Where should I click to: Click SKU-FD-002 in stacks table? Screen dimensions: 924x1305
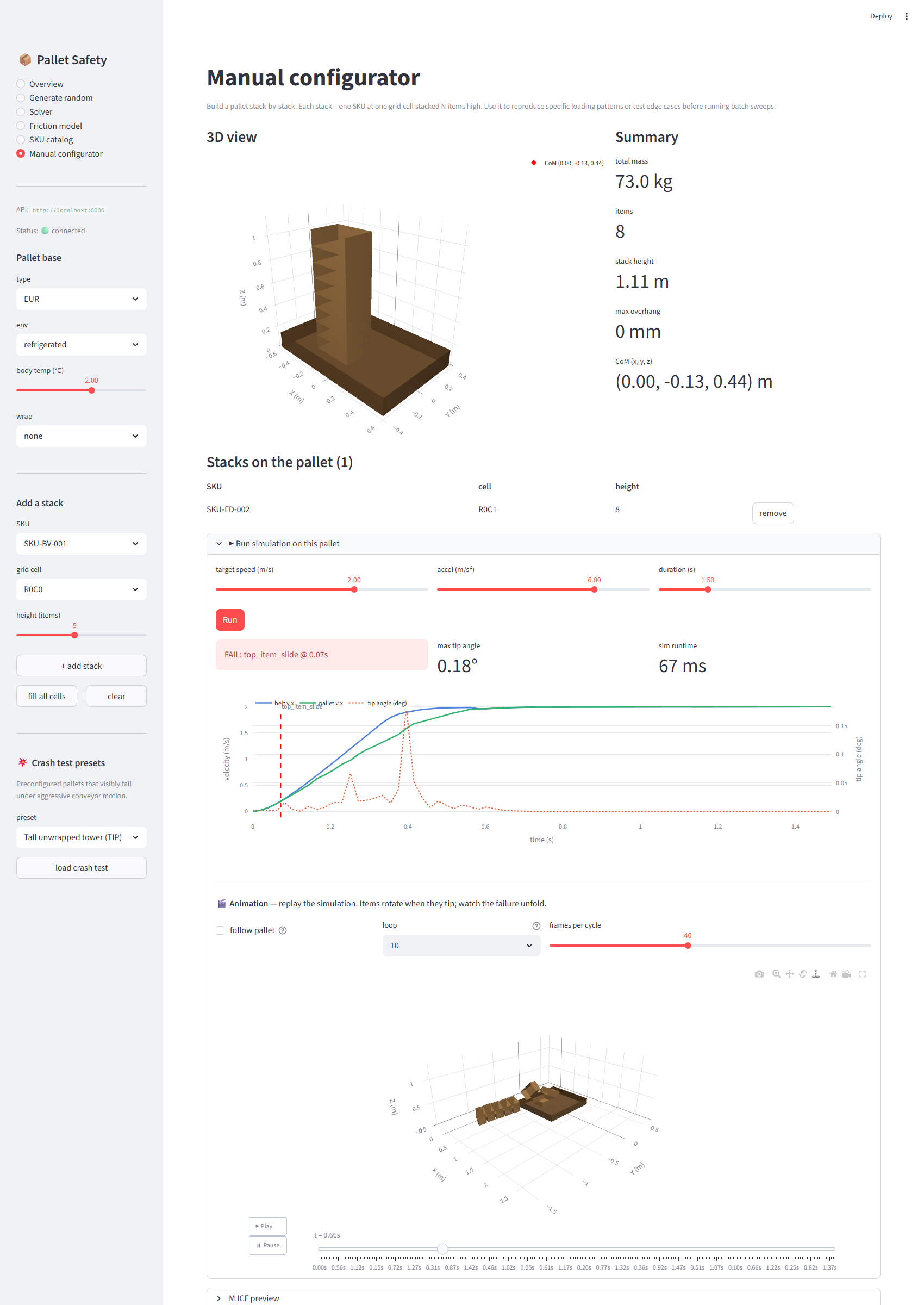(x=228, y=509)
